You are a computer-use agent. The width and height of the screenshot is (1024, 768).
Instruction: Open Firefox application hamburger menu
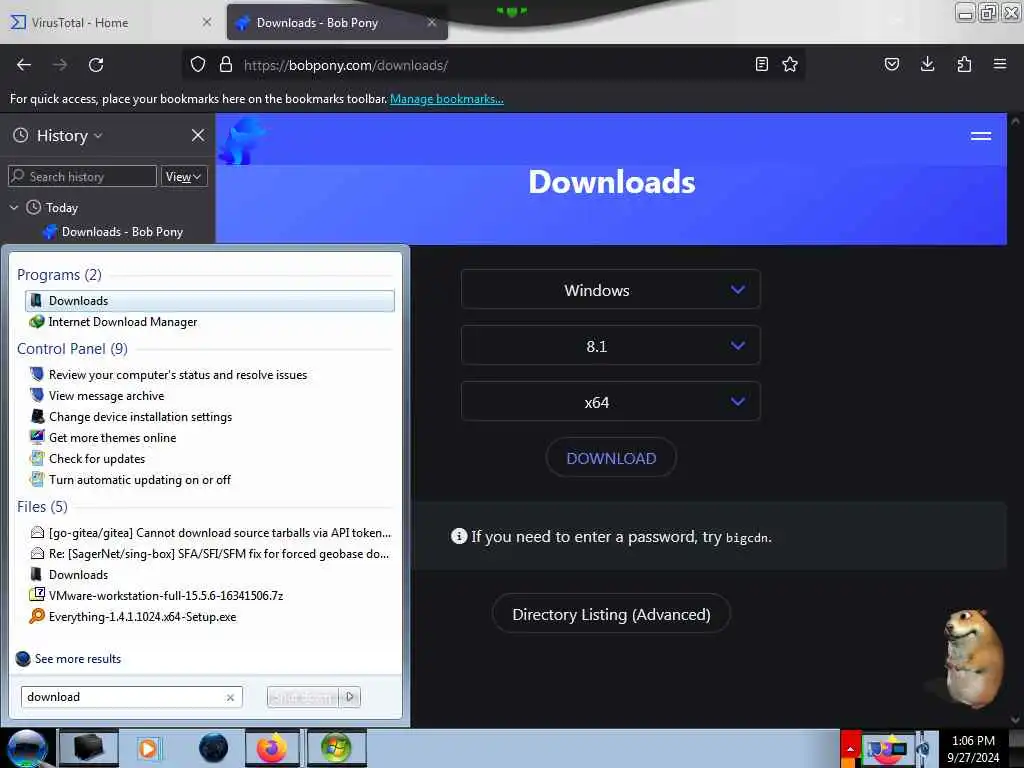coord(1000,64)
